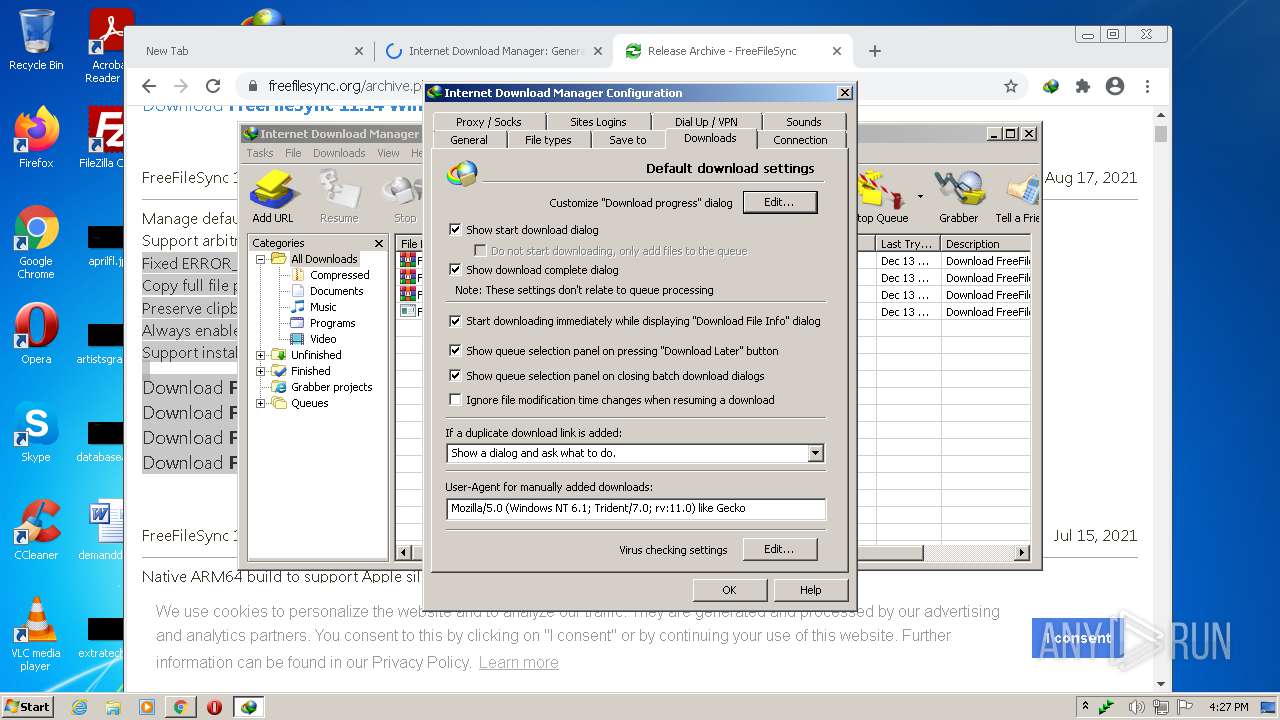1280x720 pixels.
Task: Open Google Chrome desktop shortcut
Action: tap(36, 243)
